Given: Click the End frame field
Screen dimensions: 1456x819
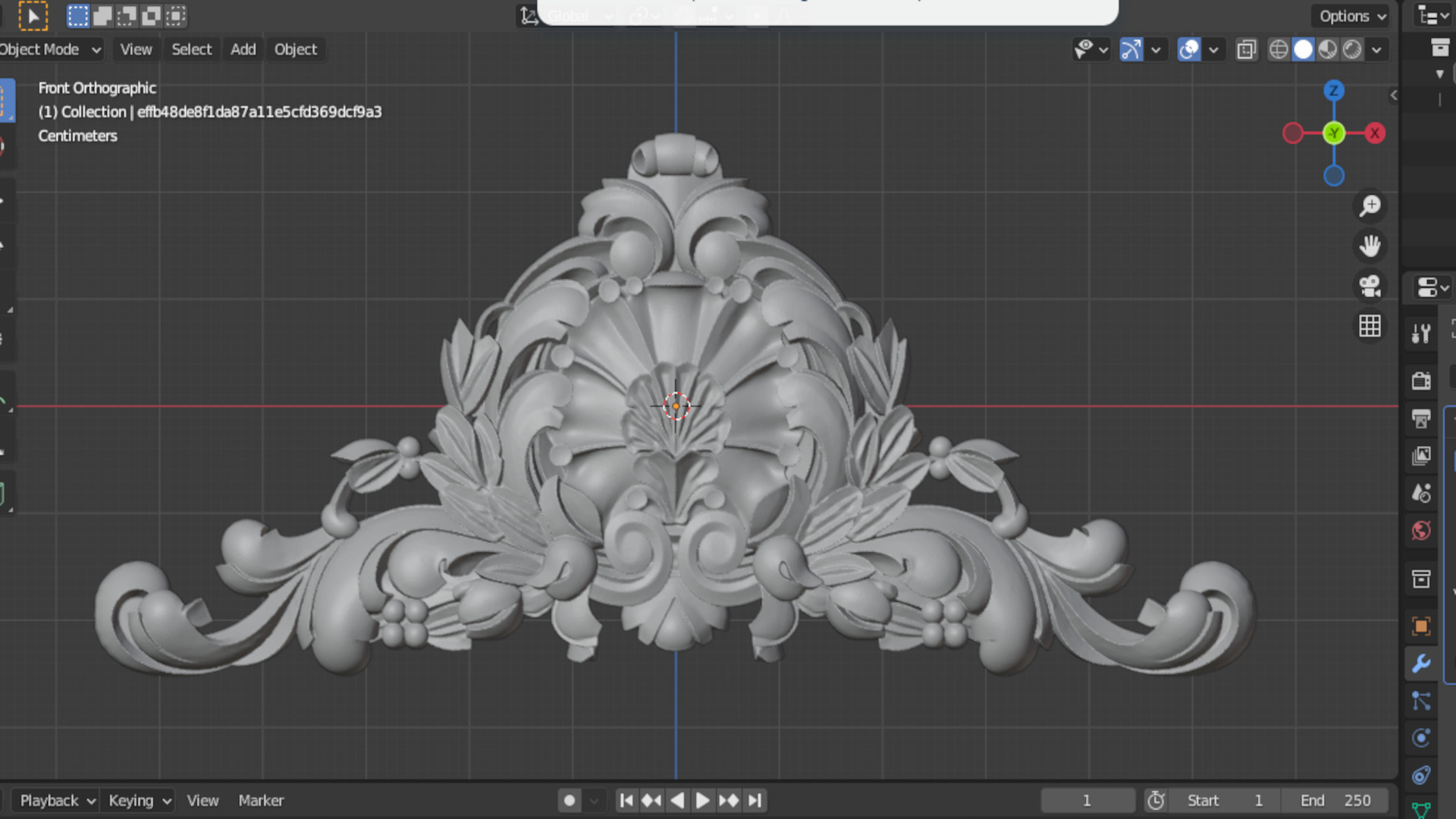Looking at the screenshot, I should [x=1335, y=801].
